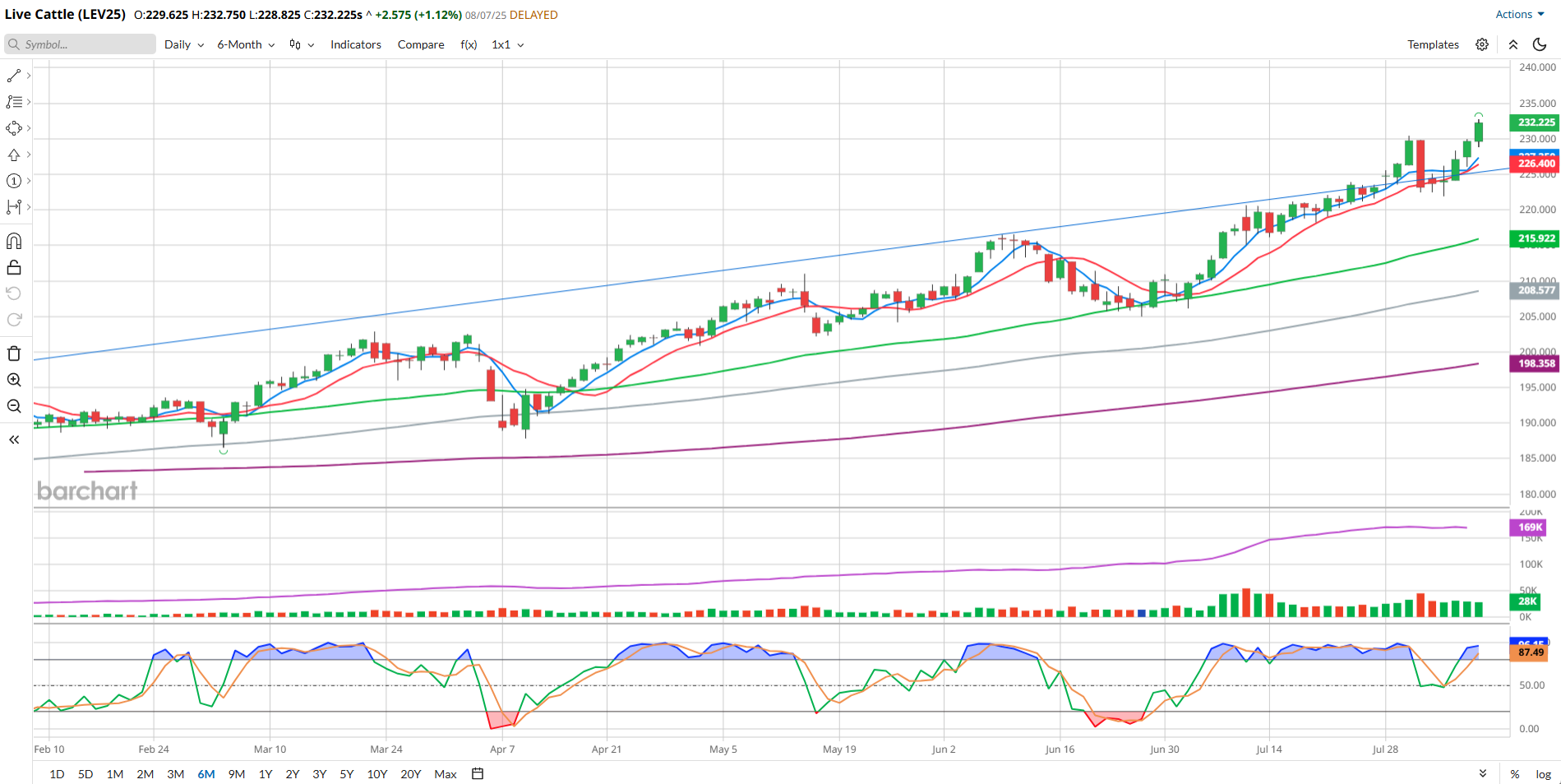Zoom in using the magnifier plus icon
This screenshot has width=1561, height=784.
point(14,380)
